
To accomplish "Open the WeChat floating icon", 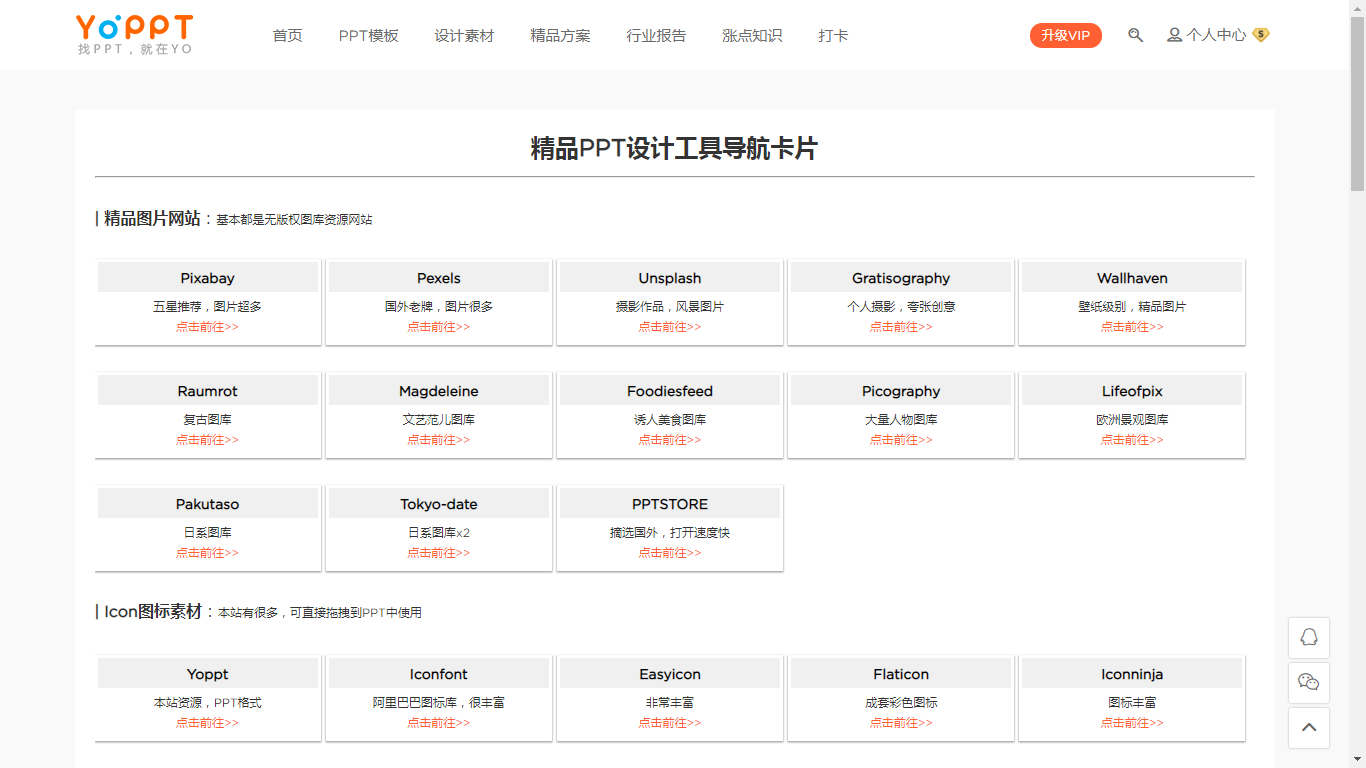I will [x=1309, y=683].
